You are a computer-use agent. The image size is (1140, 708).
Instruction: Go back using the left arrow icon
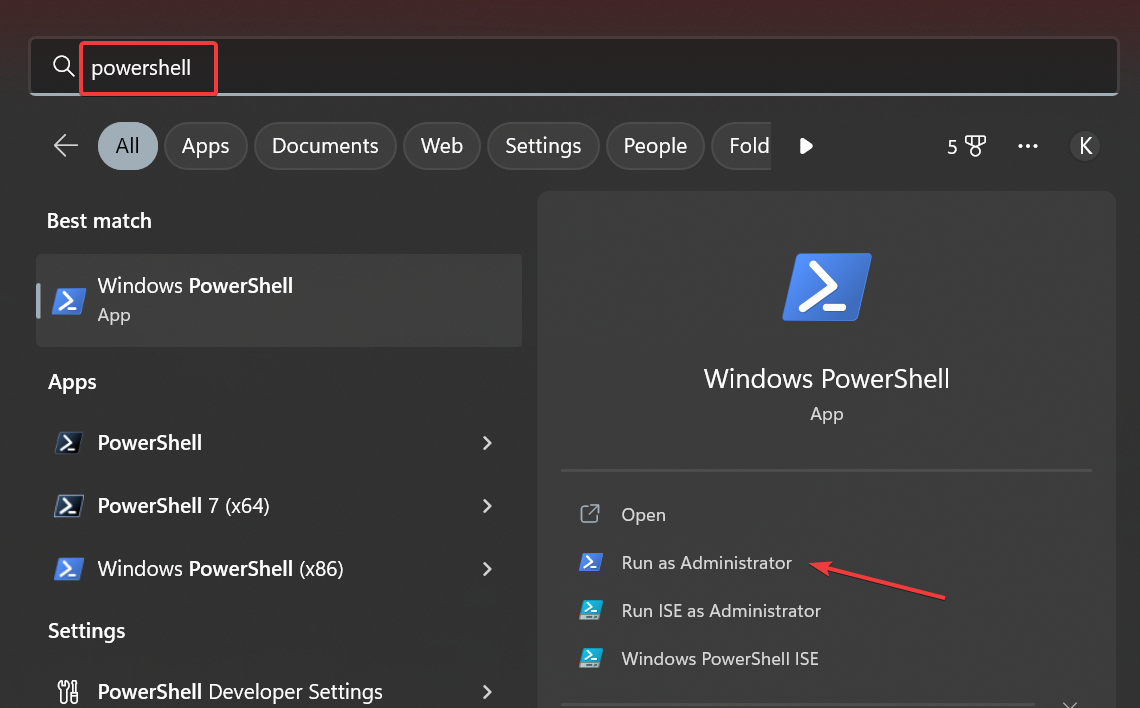(65, 145)
